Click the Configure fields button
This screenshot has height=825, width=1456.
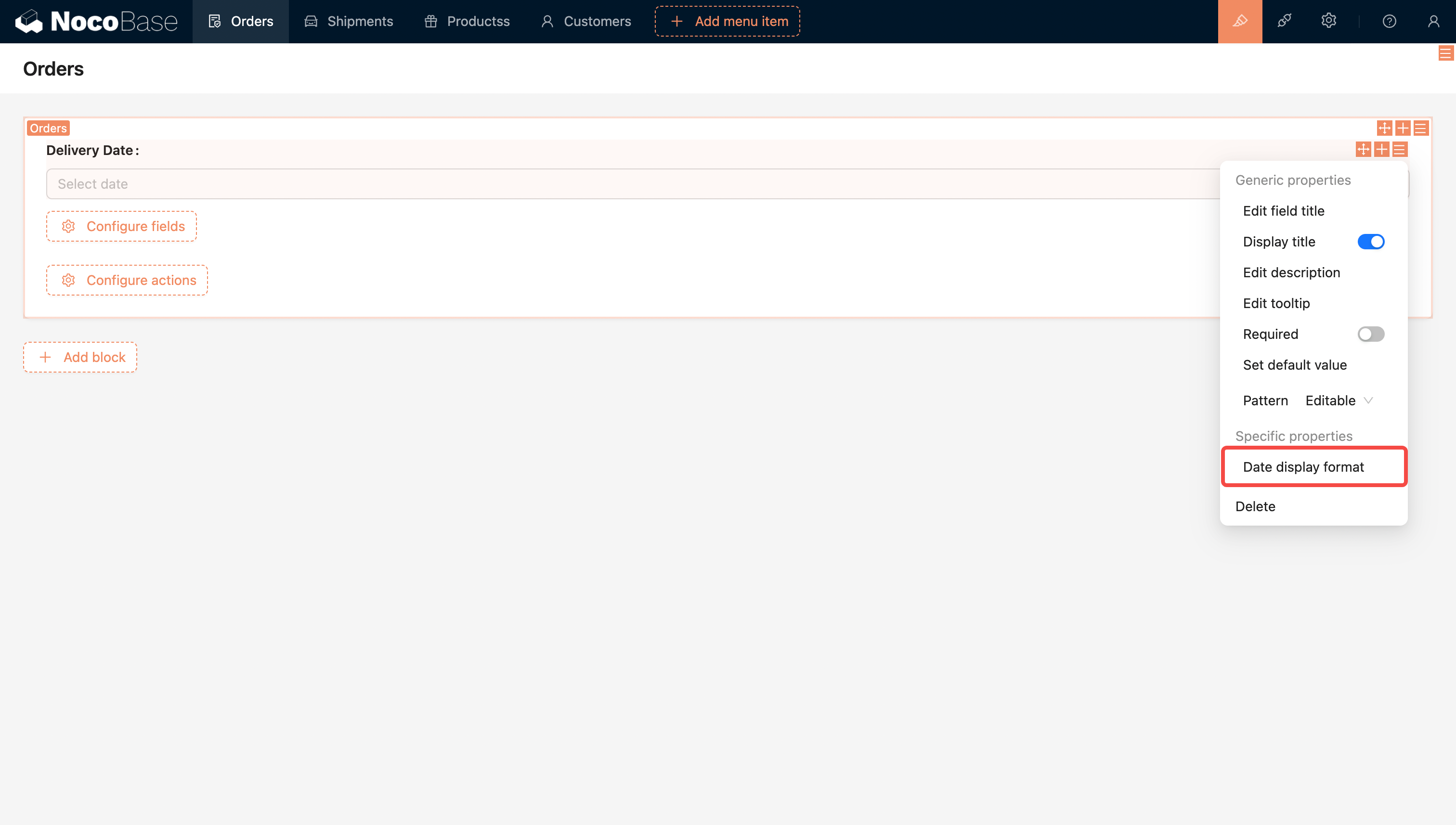coord(121,226)
